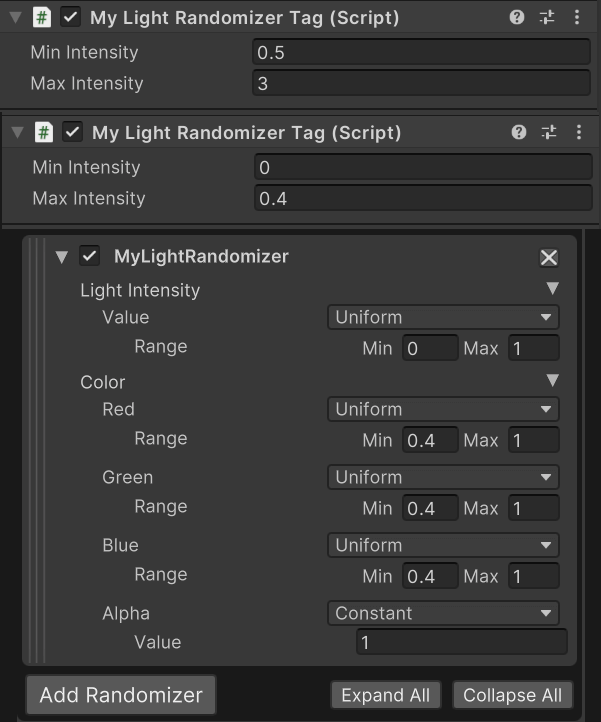Collapse the Color section arrow
The image size is (601, 722).
(x=553, y=380)
